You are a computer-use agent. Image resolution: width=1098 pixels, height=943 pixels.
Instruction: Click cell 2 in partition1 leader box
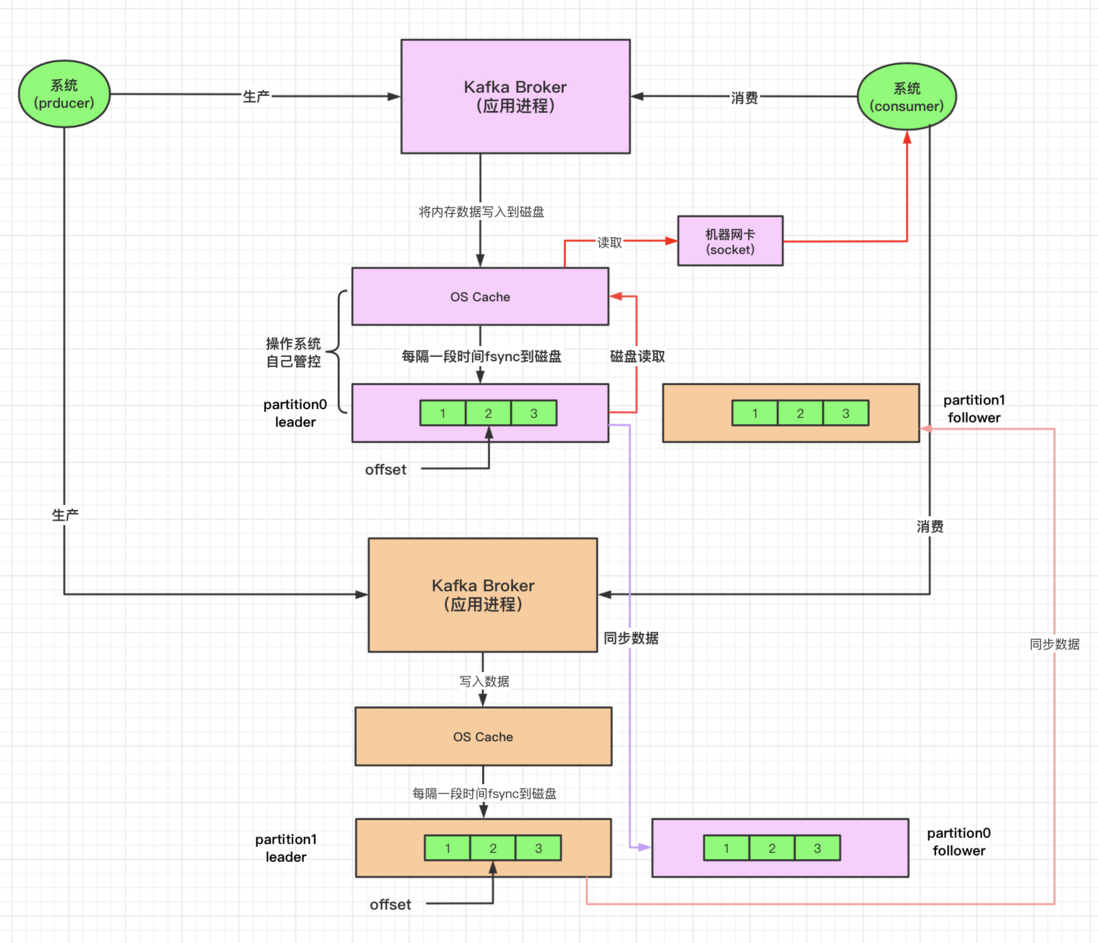coord(493,848)
